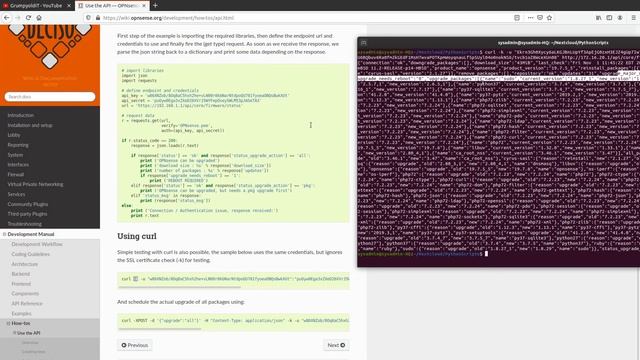Open Examples page in sidebar
640x360 pixels.
click(21, 313)
